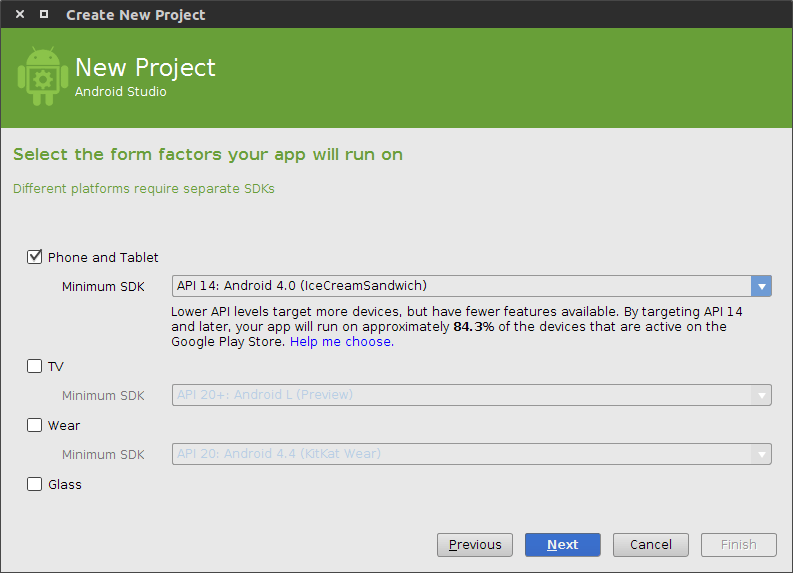Open the TV Minimum SDK dropdown arrow
This screenshot has height=573, width=793.
(x=761, y=395)
